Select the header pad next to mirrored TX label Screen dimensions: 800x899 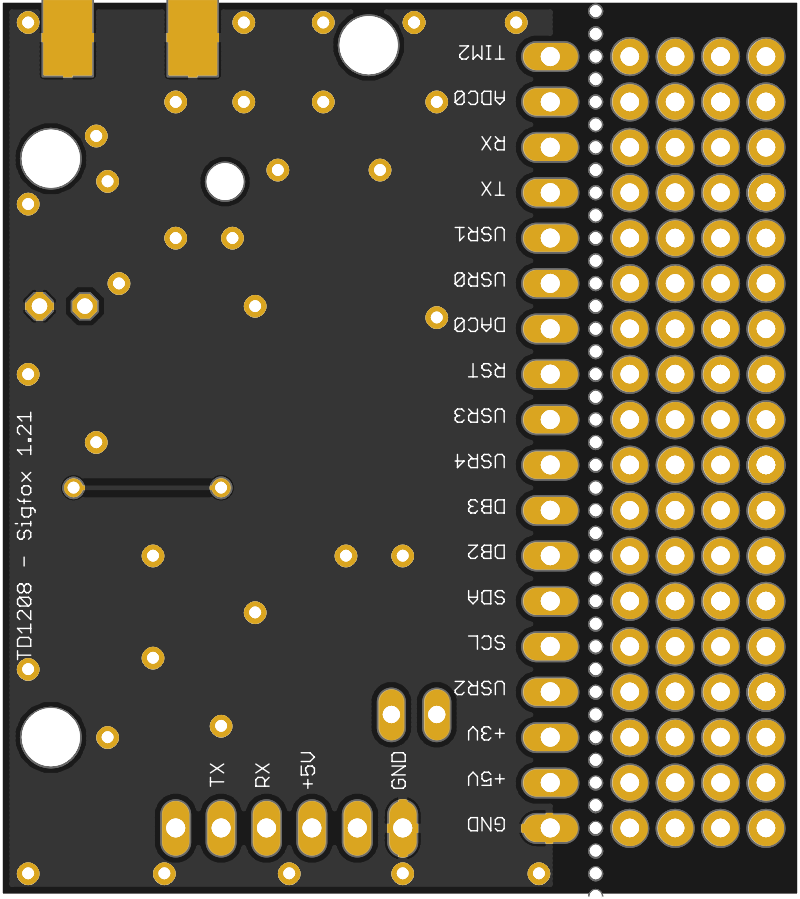coord(549,192)
